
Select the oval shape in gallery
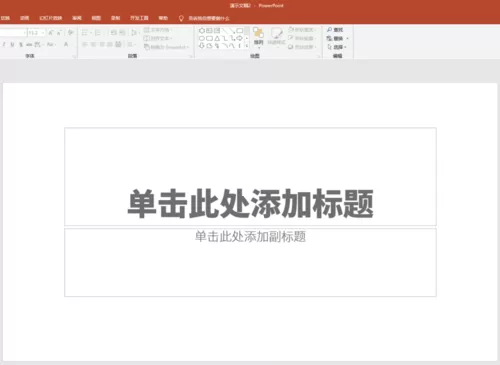(202, 38)
